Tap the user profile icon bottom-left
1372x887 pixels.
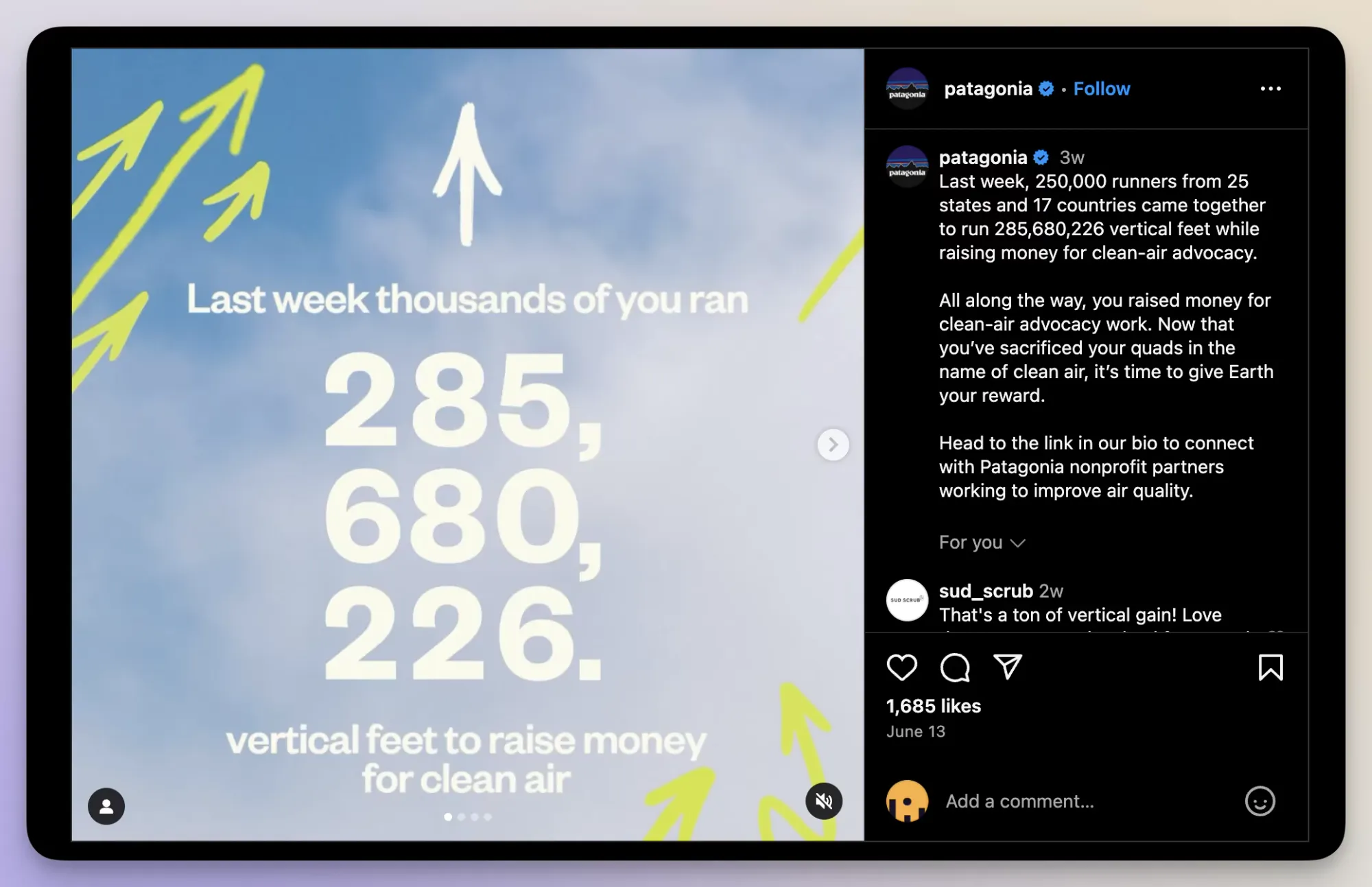[x=106, y=807]
